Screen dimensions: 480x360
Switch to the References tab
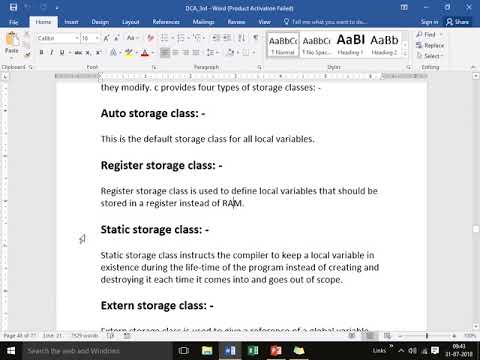point(166,22)
